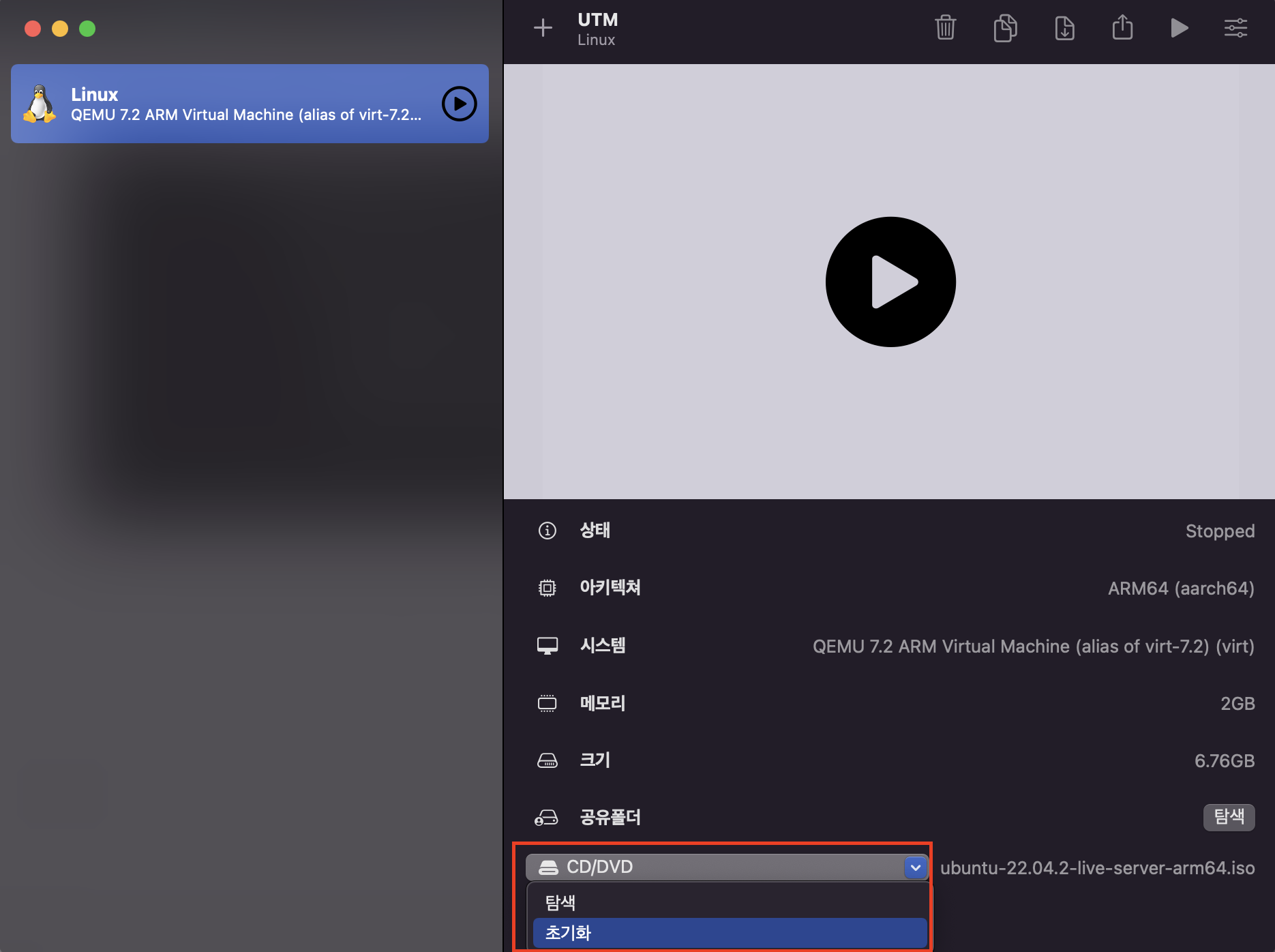The image size is (1275, 952).
Task: Click the CPU icon next to 아키텍쳐
Action: pyautogui.click(x=547, y=588)
